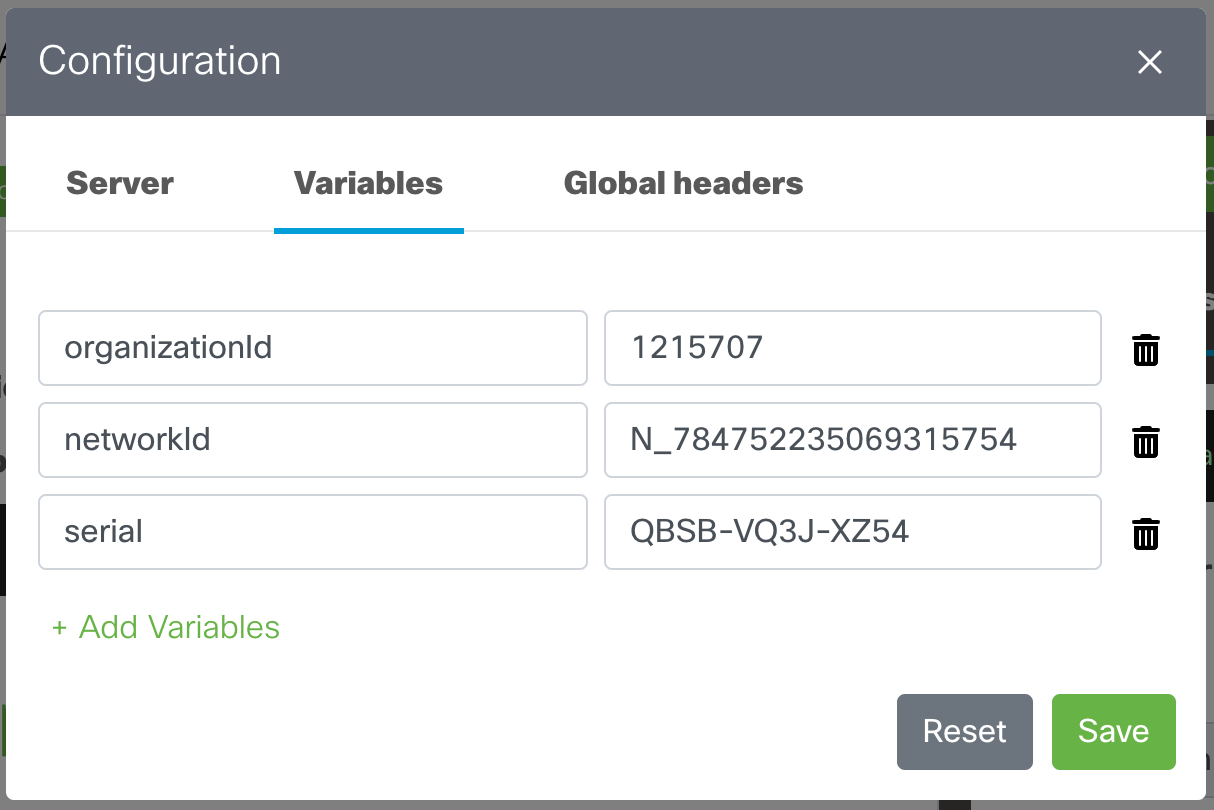Select the organizationId name field

pos(313,348)
